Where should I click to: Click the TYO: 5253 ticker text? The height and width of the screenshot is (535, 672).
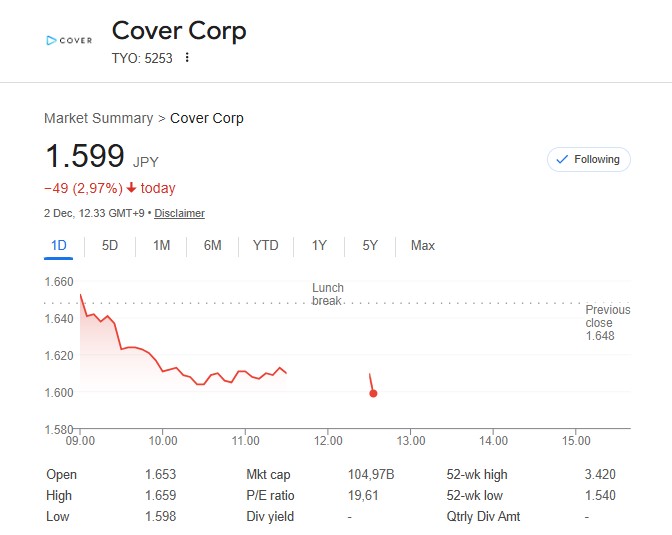pos(142,58)
